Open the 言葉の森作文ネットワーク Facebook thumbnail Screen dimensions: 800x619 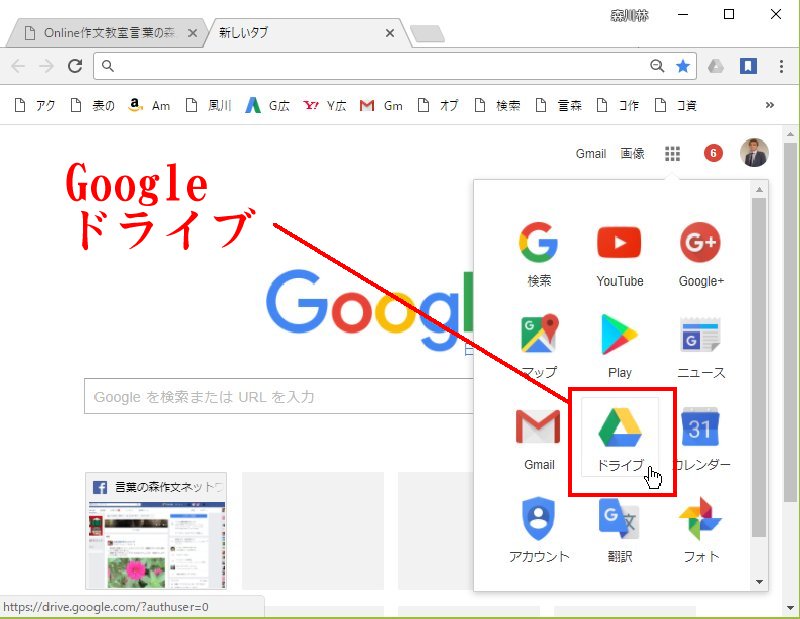[156, 531]
